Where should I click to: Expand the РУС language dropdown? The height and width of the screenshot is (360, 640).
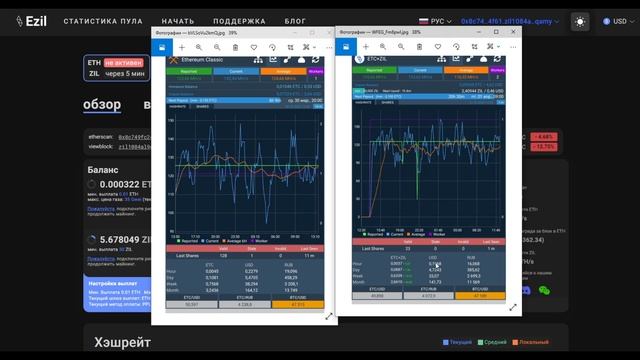tap(436, 21)
